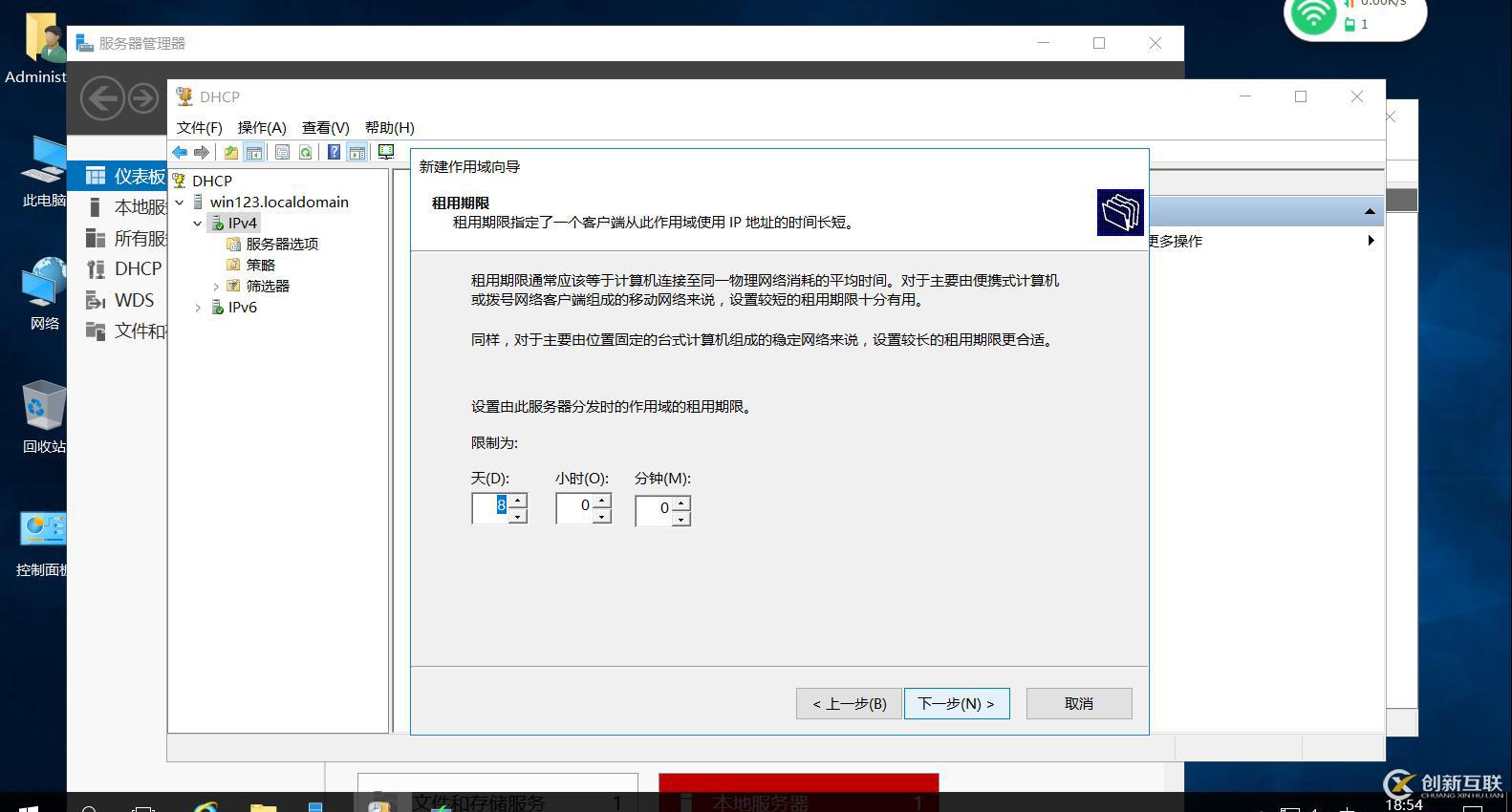Open the Administrator desktop folder icon
1512x812 pixels.
[x=36, y=48]
